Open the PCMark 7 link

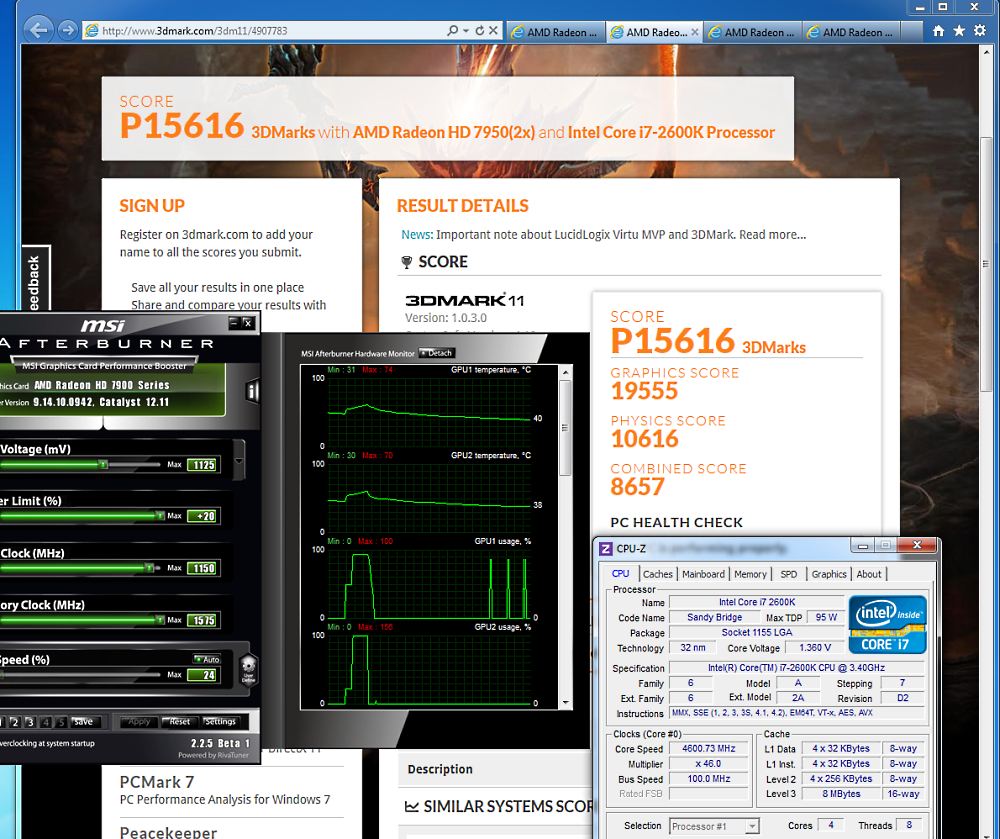(x=157, y=782)
